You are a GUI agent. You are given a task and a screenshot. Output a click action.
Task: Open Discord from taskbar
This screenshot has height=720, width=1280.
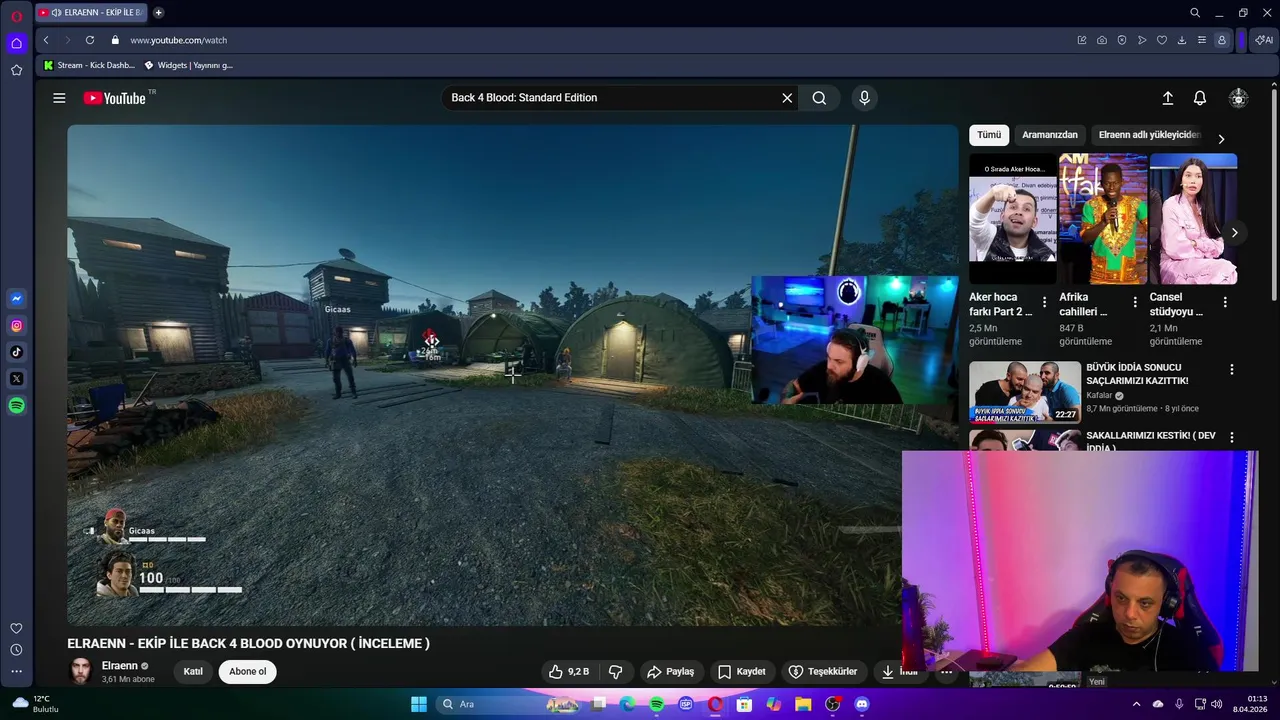coord(862,704)
